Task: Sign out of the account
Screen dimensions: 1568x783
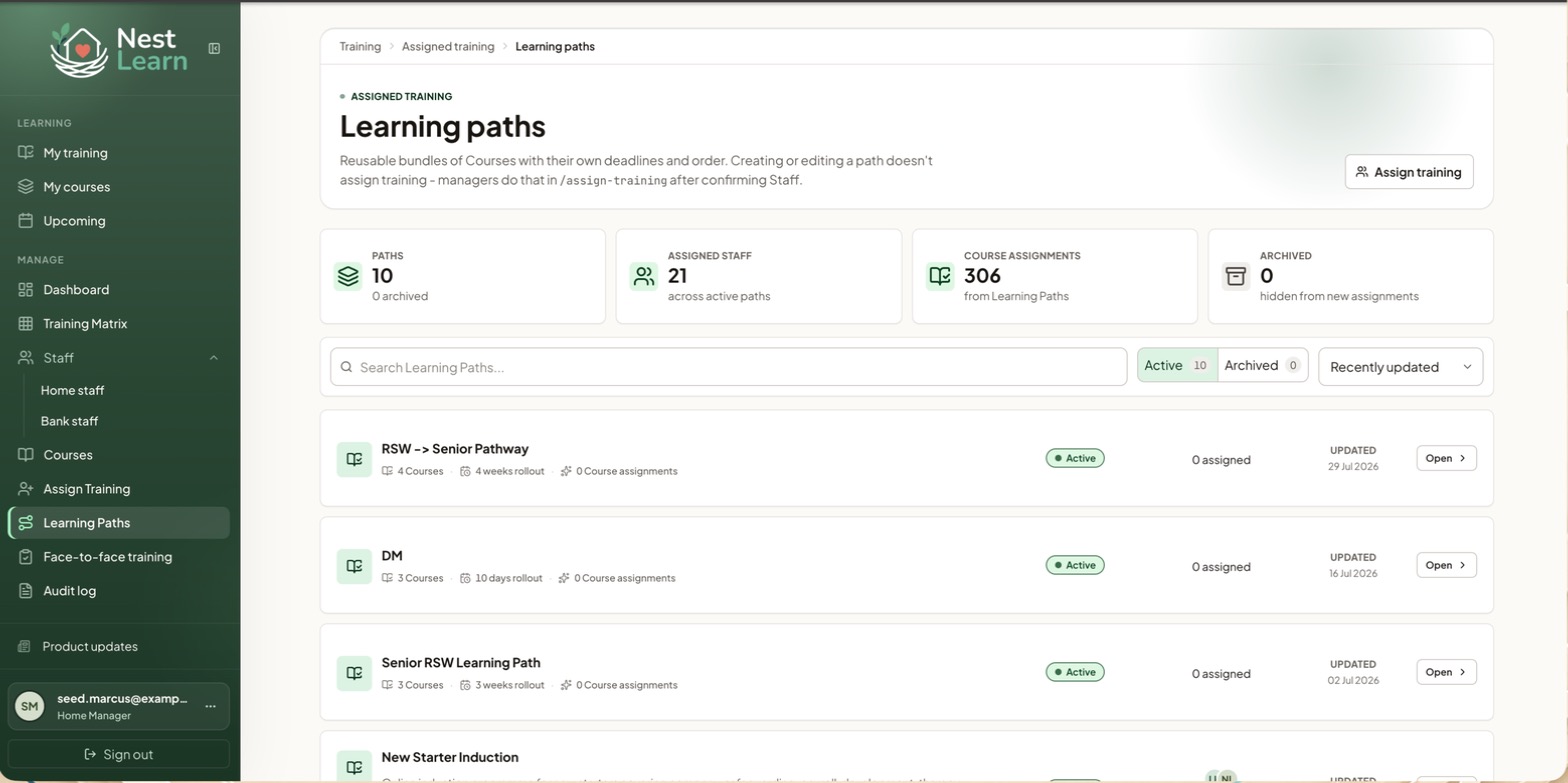Action: [x=119, y=755]
